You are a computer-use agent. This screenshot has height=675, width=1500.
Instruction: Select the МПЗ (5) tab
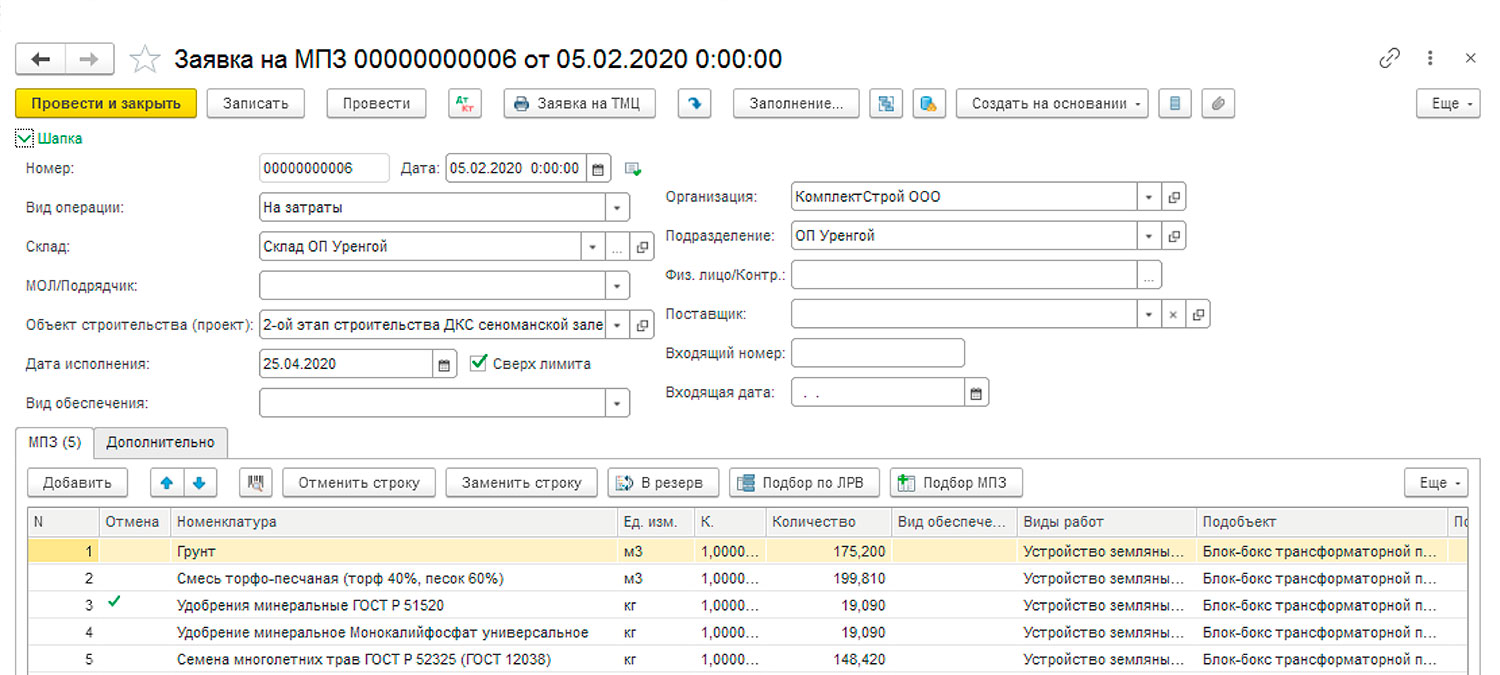(56, 442)
